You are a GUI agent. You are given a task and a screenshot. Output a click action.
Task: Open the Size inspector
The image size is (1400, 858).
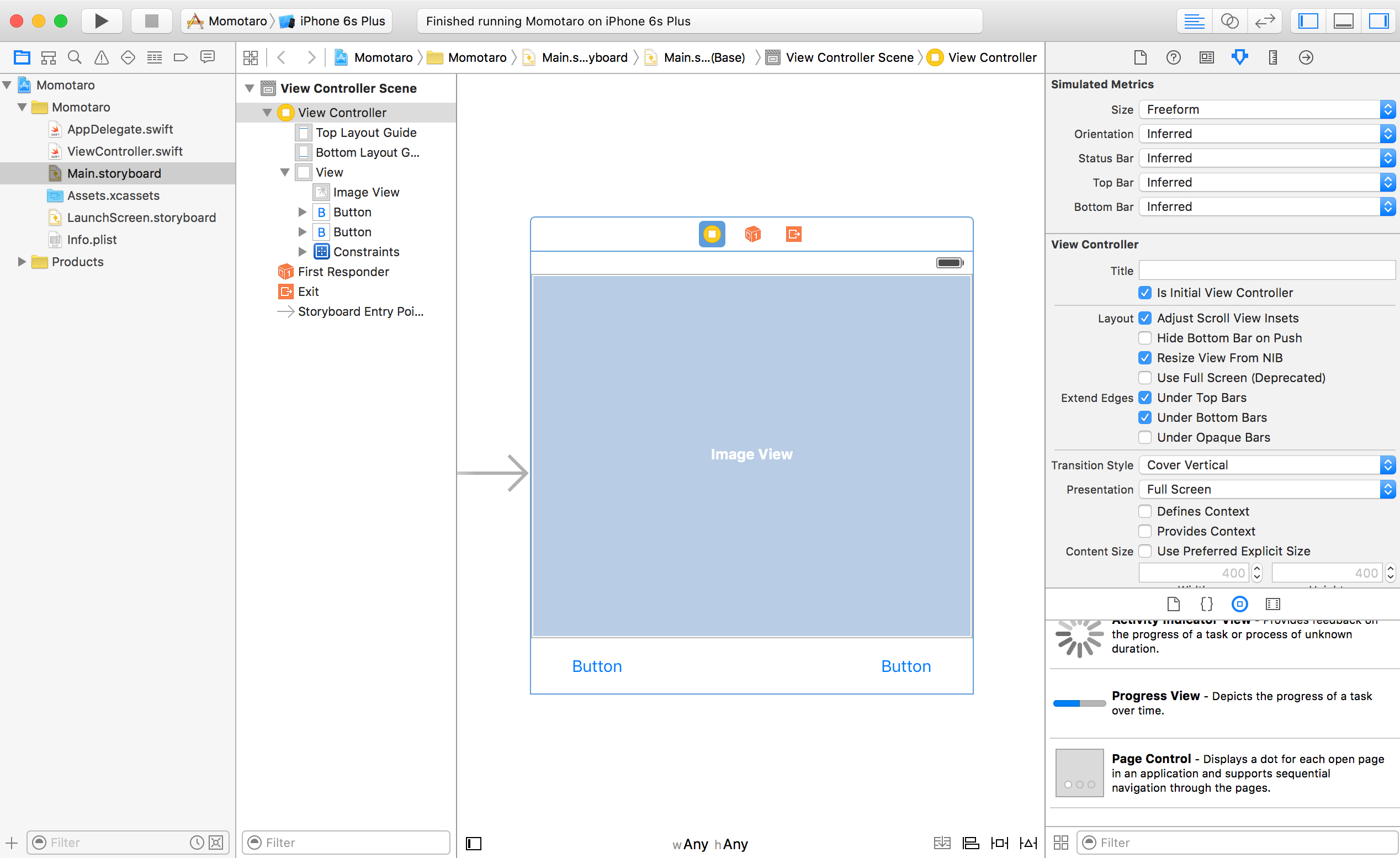1272,57
